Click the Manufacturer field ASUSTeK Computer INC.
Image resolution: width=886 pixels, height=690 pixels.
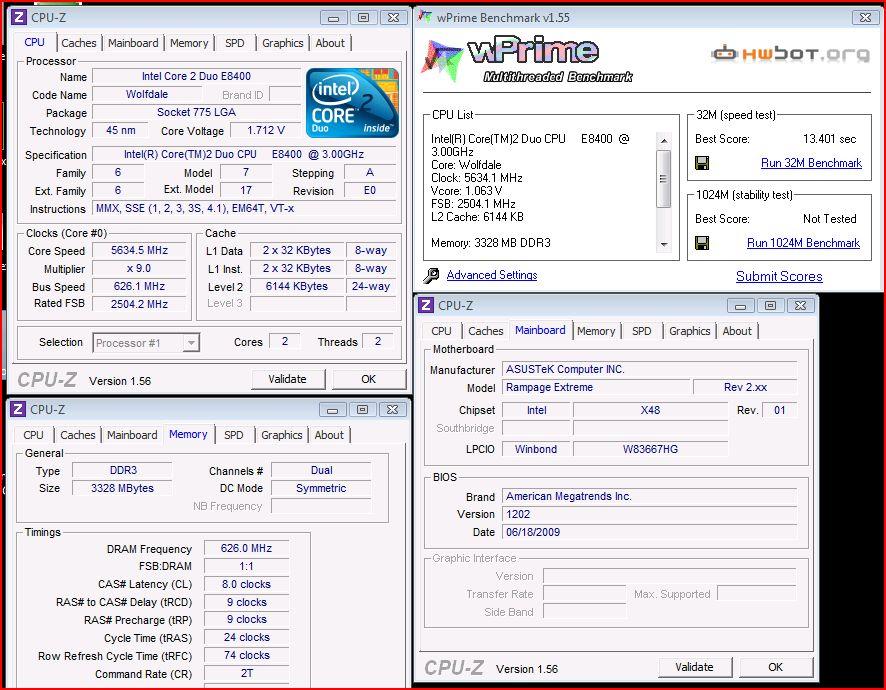[650, 370]
